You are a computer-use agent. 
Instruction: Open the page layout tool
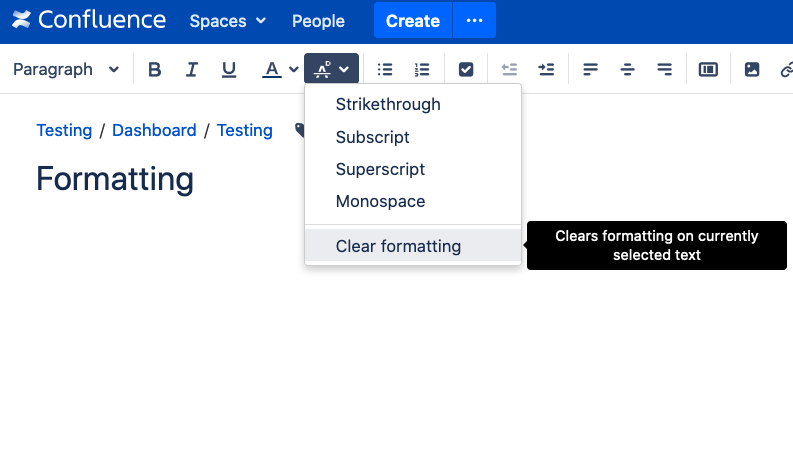pos(708,69)
